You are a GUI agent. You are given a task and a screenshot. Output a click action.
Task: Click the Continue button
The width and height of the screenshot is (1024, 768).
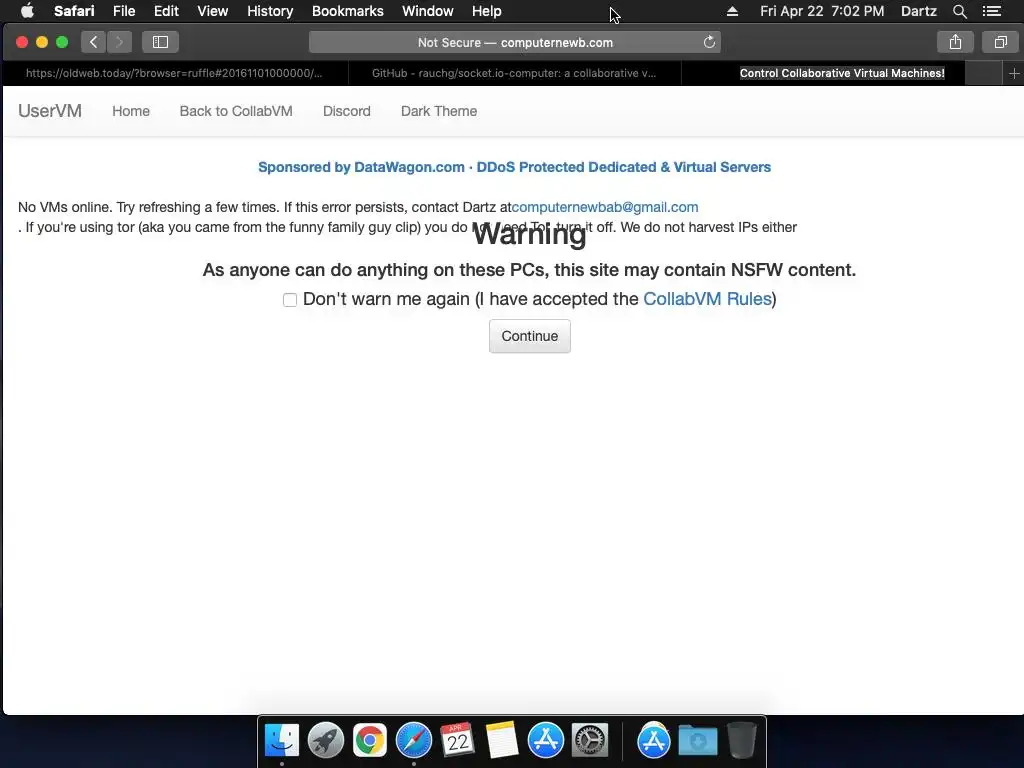(x=530, y=336)
